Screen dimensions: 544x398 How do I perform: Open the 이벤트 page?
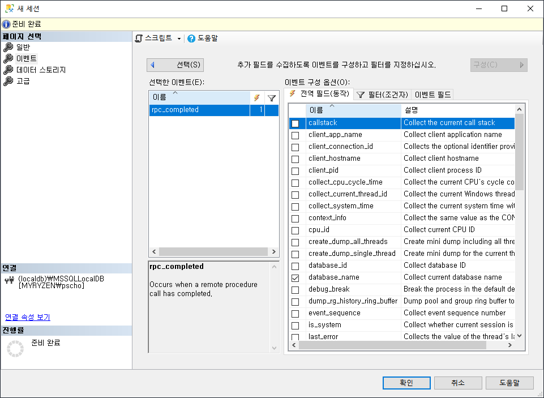tap(26, 58)
